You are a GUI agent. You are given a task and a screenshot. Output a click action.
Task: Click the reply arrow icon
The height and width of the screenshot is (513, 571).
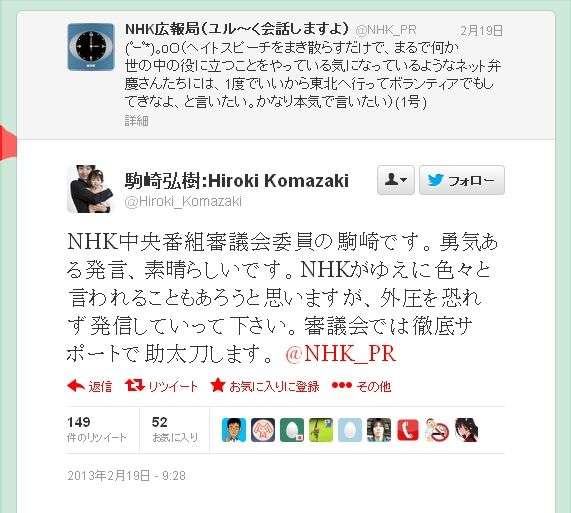coord(76,386)
